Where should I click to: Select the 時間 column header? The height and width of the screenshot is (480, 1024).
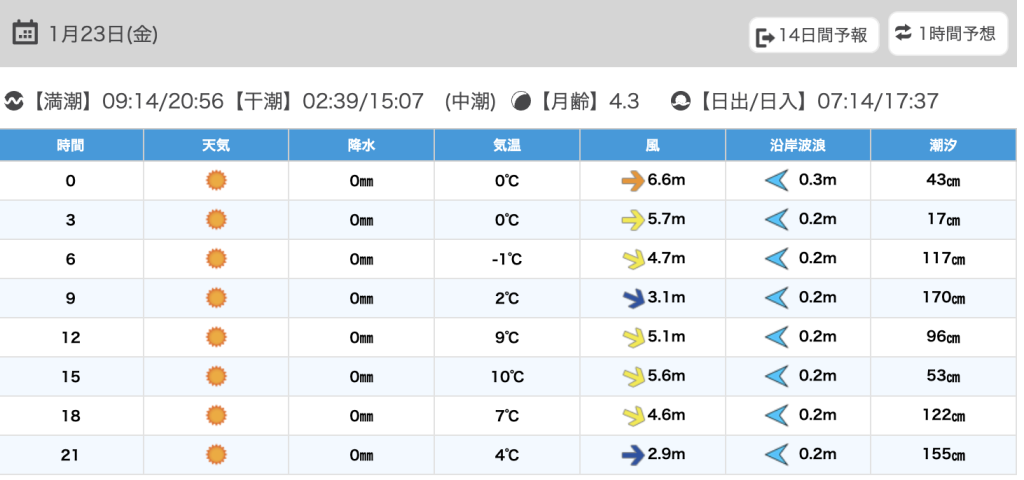tap(71, 145)
